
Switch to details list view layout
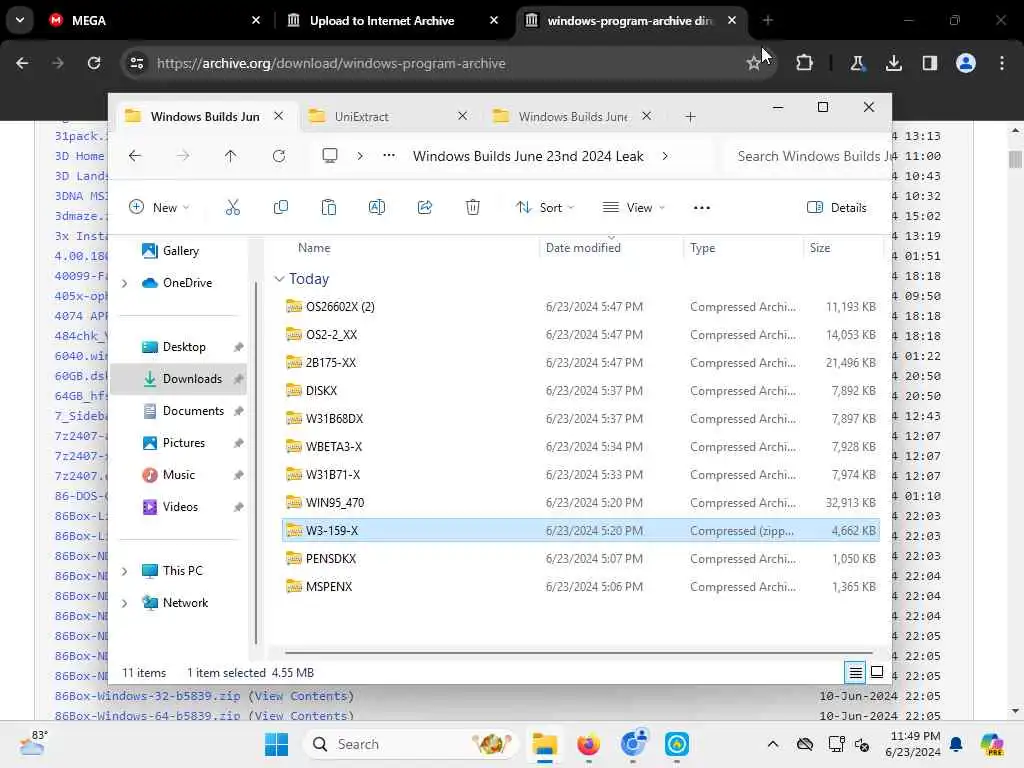(856, 672)
